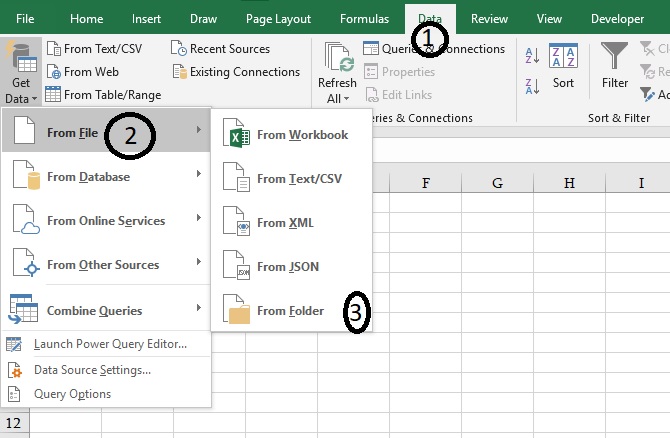
Task: Choose From Folder in submenu
Action: coord(292,311)
